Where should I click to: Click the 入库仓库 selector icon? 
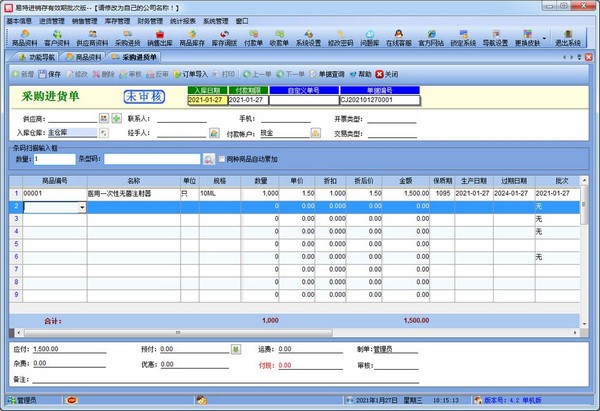pyautogui.click(x=104, y=133)
